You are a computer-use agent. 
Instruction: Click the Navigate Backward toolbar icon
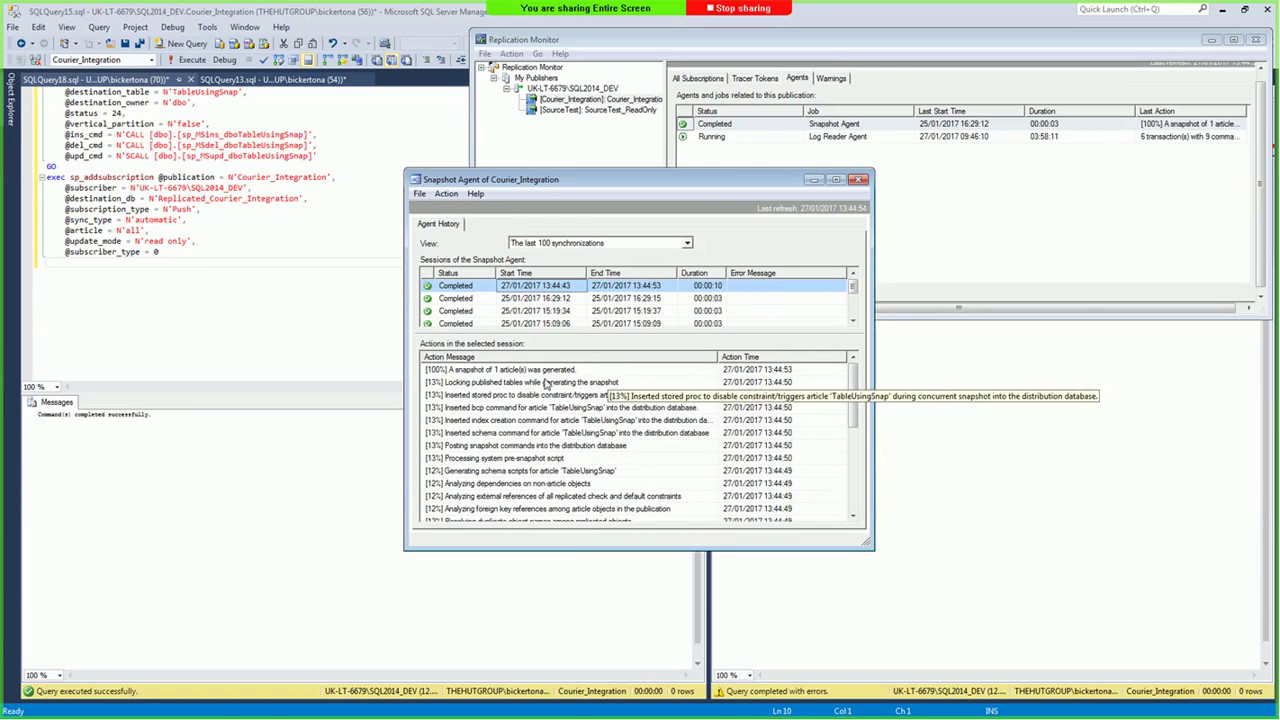pos(21,43)
